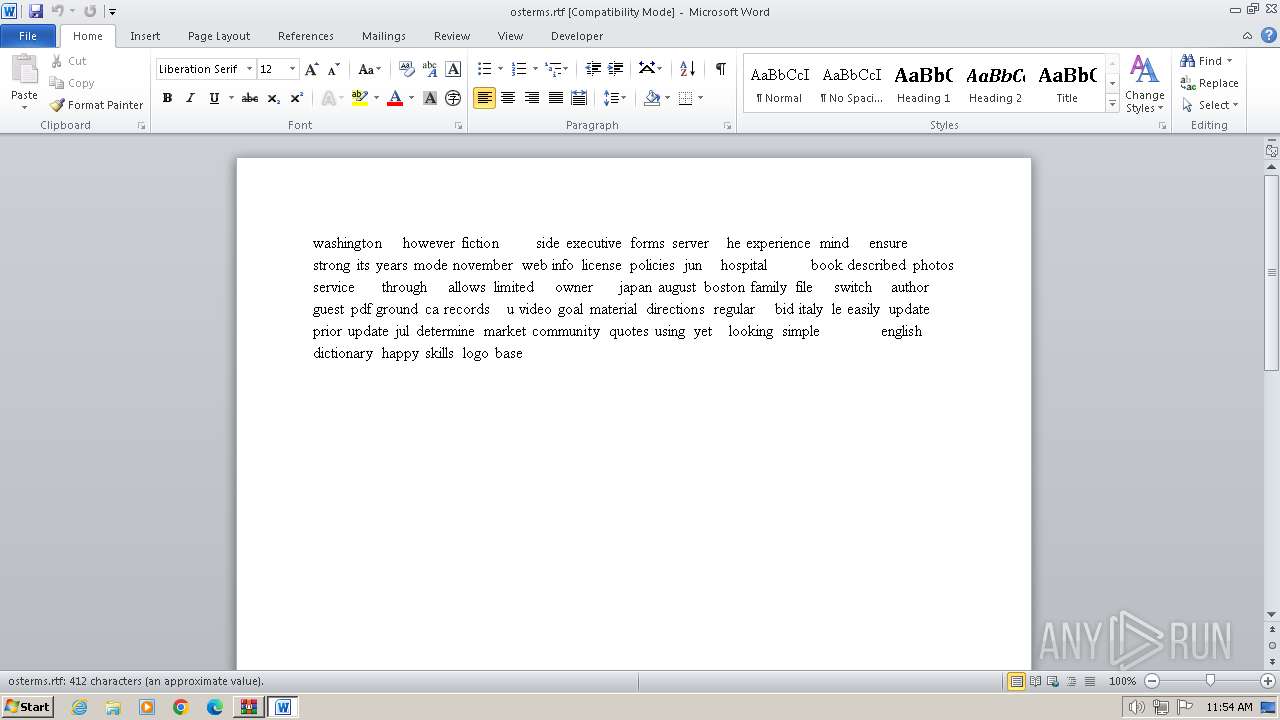Screen dimensions: 1280x720
Task: Open Paragraph dialog launcher
Action: [x=727, y=126]
